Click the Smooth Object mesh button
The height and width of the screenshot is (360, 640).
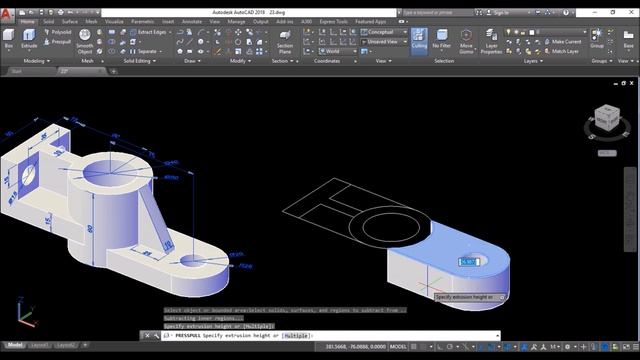[84, 41]
